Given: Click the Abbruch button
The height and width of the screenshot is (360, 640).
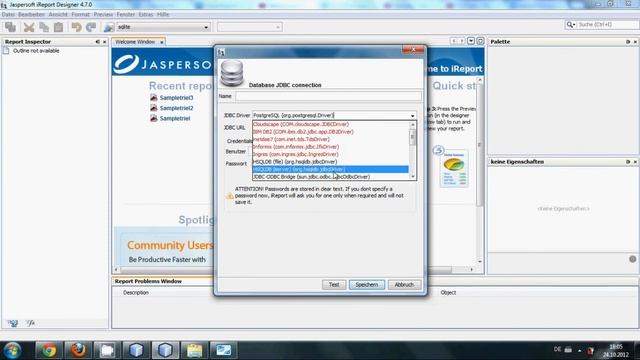Looking at the screenshot, I should [404, 284].
